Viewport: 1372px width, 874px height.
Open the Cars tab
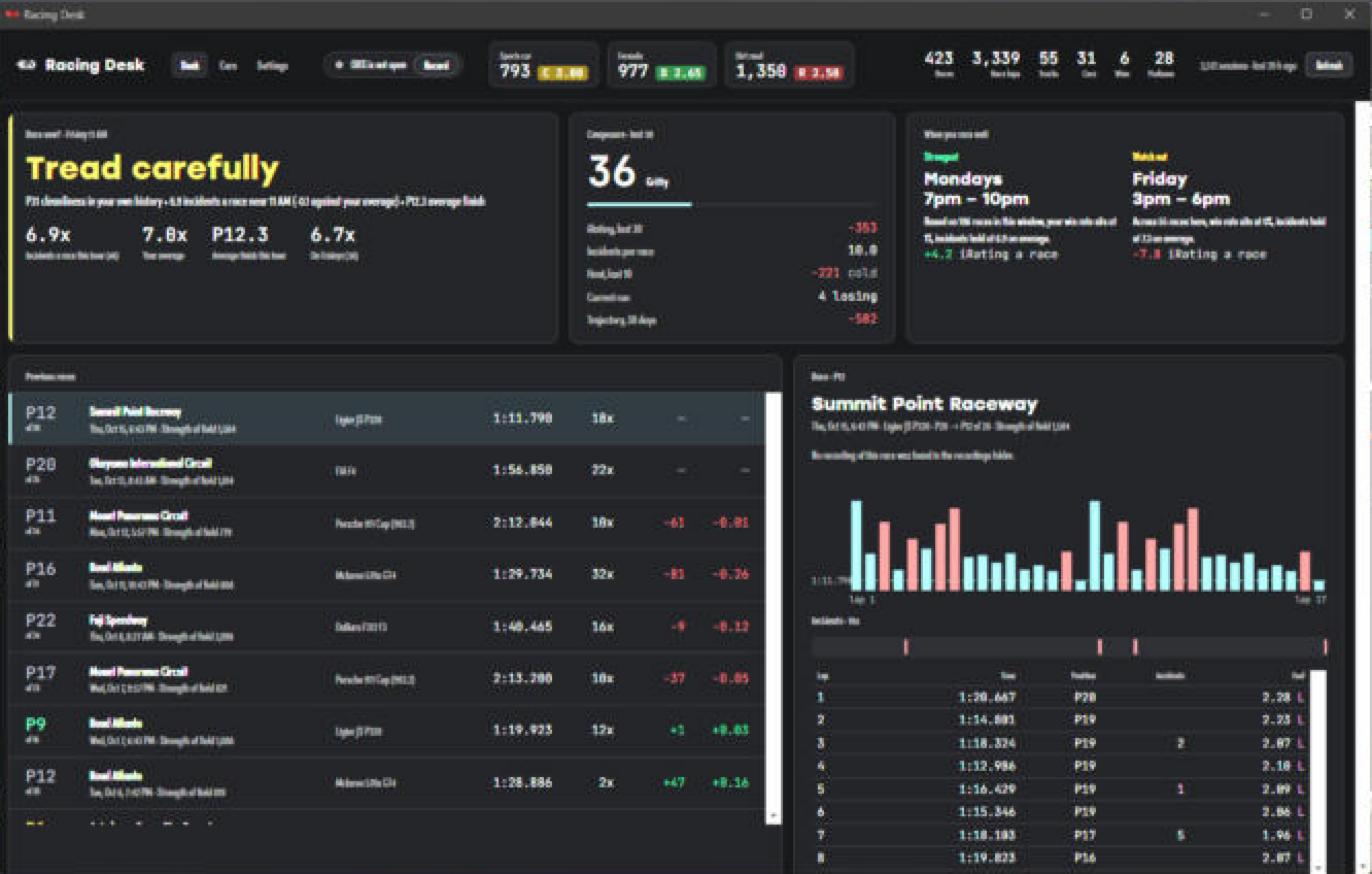[x=229, y=65]
